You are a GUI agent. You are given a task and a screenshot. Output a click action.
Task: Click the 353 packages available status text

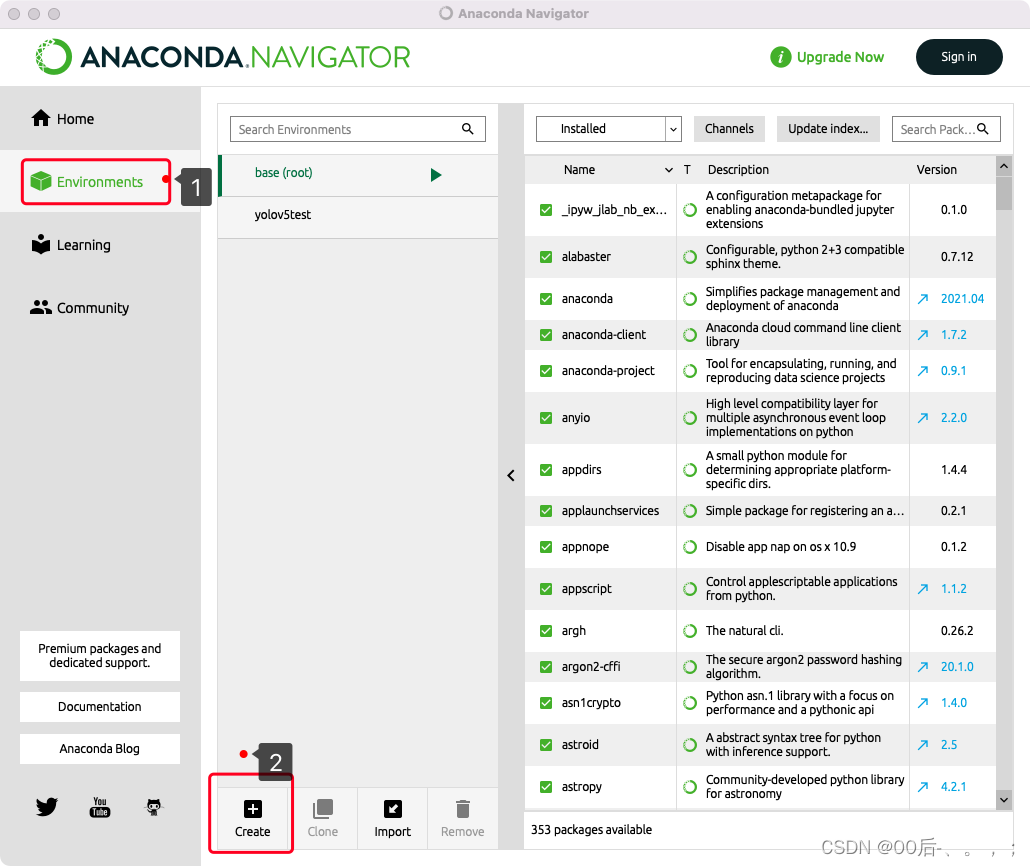coord(591,830)
